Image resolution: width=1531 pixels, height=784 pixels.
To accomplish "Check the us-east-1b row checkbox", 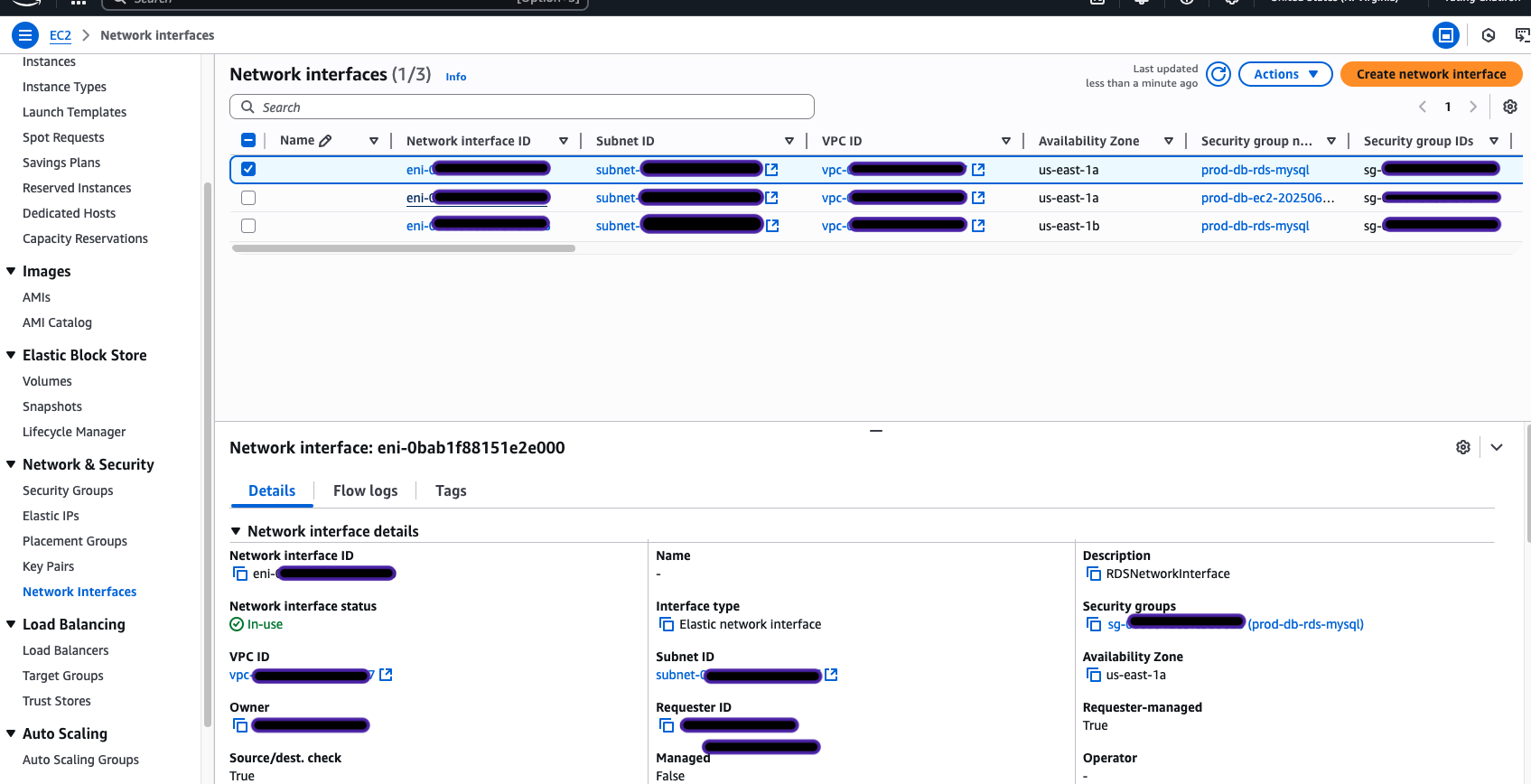I will tap(248, 226).
